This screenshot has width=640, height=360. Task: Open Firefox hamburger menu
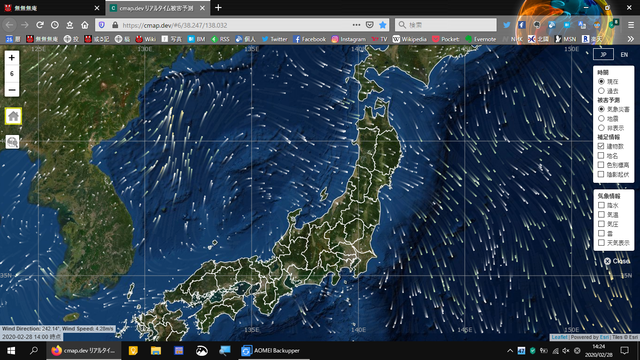point(631,25)
